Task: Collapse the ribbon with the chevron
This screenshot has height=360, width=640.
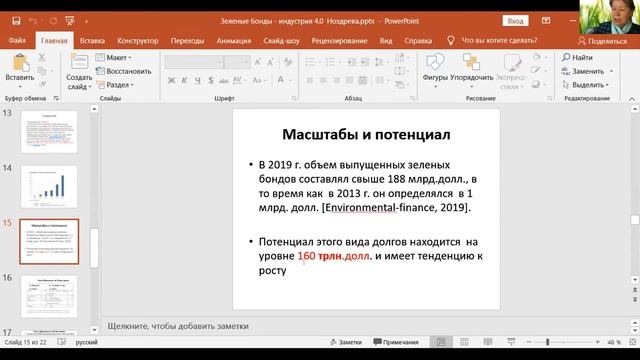Action: coord(632,99)
